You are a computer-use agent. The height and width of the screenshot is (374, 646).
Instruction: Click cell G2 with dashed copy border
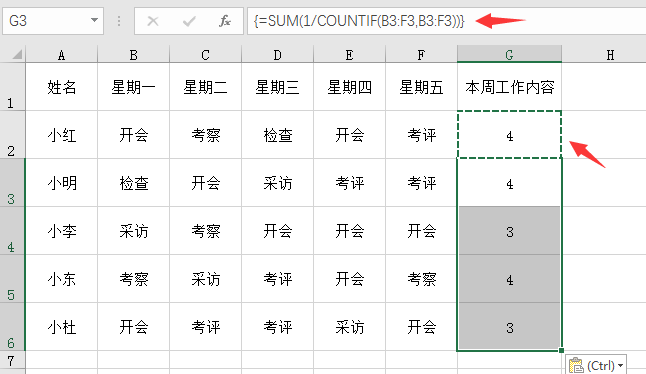[509, 135]
